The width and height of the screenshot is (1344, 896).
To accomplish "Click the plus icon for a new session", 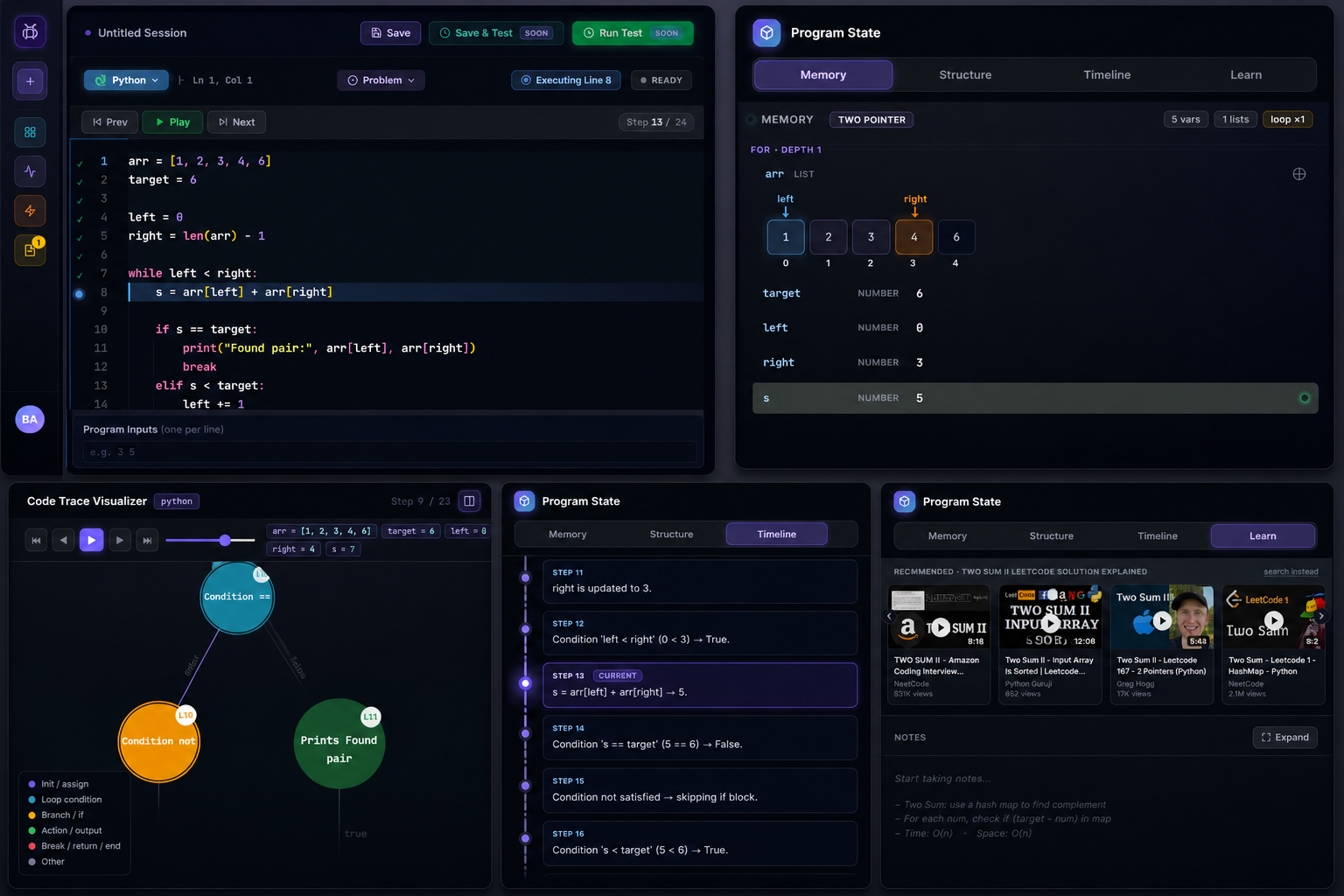I will pos(30,81).
